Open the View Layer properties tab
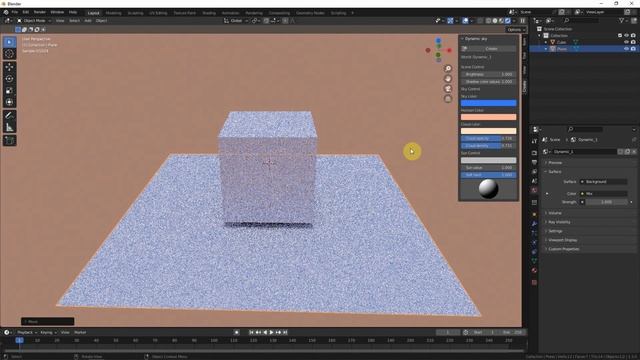640x360 pixels. click(534, 171)
